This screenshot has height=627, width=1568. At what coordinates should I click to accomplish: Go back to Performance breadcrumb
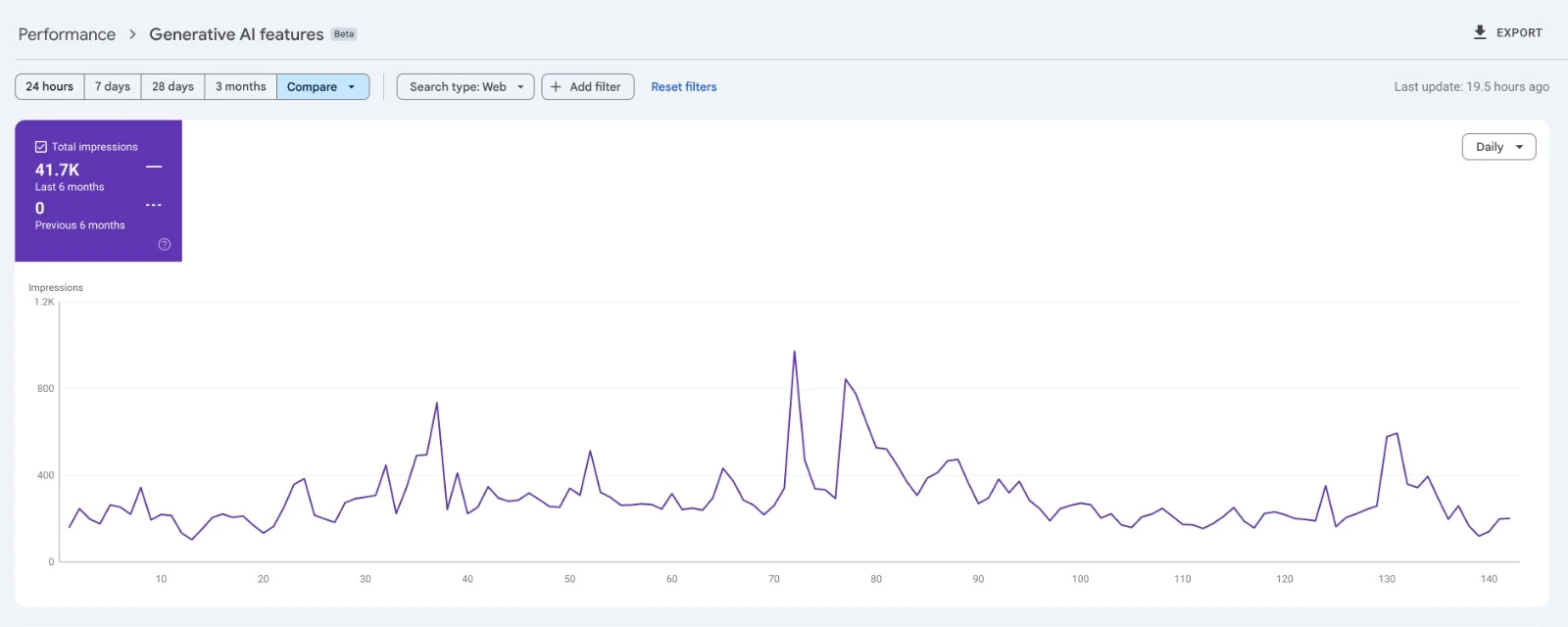67,34
